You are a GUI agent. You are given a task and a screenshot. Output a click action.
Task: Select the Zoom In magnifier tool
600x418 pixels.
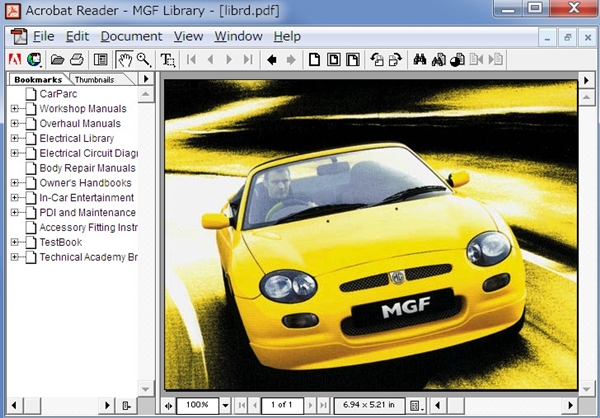click(x=144, y=60)
